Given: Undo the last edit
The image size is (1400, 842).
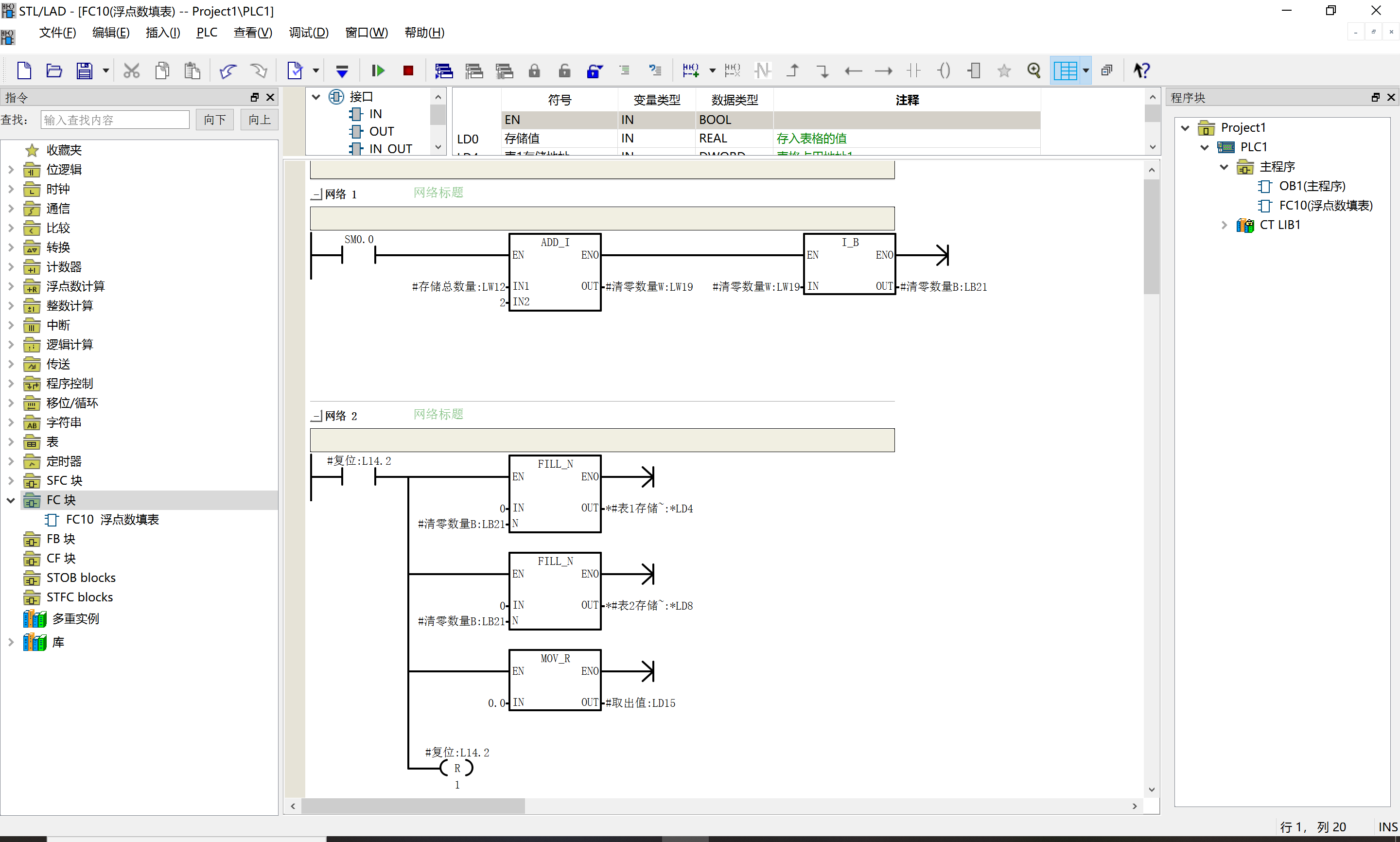Looking at the screenshot, I should pyautogui.click(x=228, y=70).
